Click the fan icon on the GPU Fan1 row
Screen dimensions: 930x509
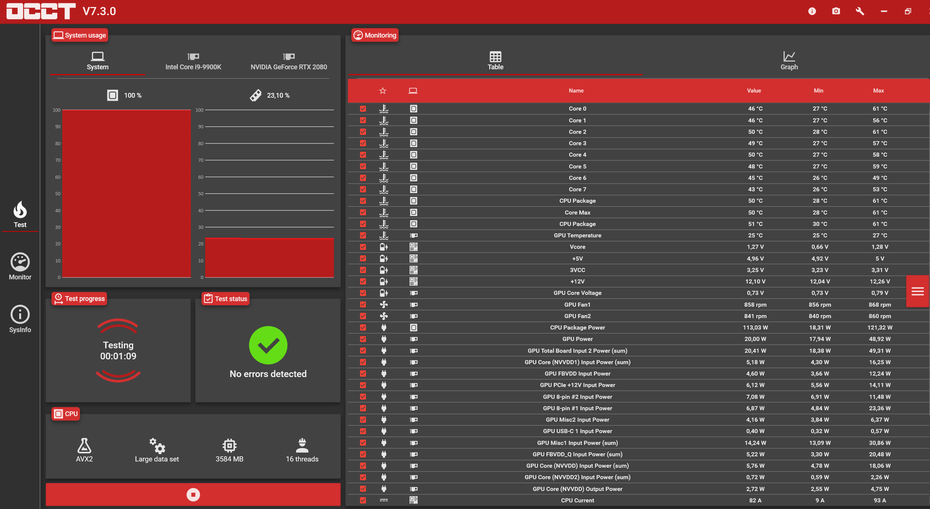click(384, 304)
